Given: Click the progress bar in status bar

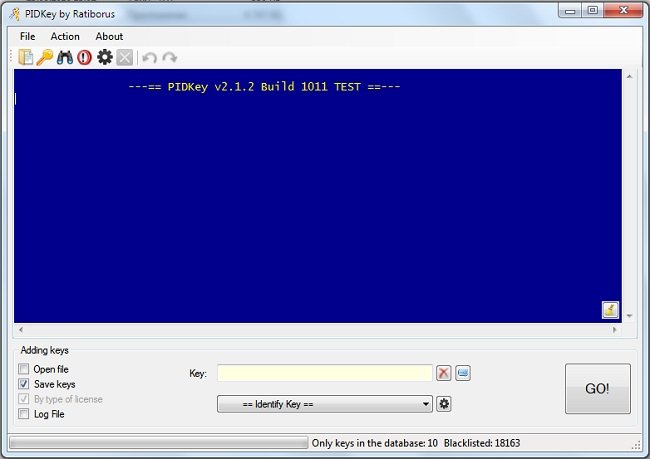Looking at the screenshot, I should pos(158,443).
